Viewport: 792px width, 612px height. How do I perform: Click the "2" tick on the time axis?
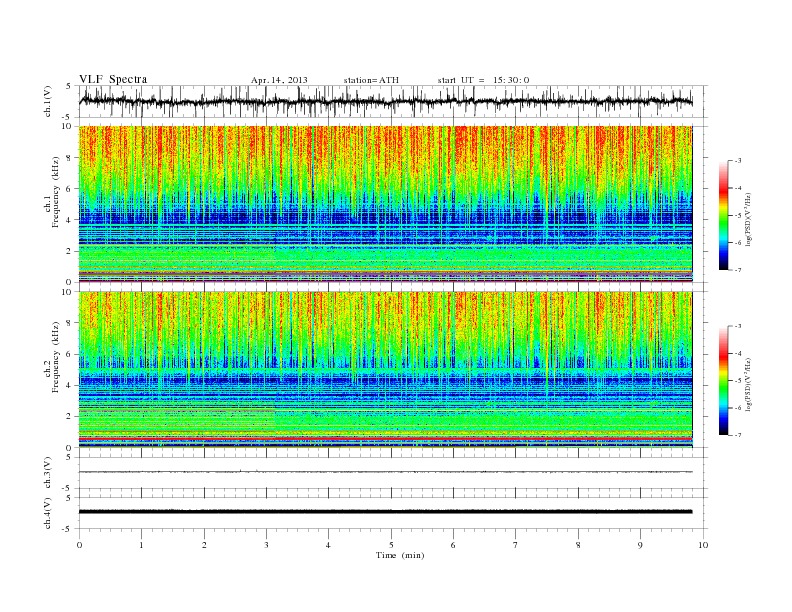point(204,545)
